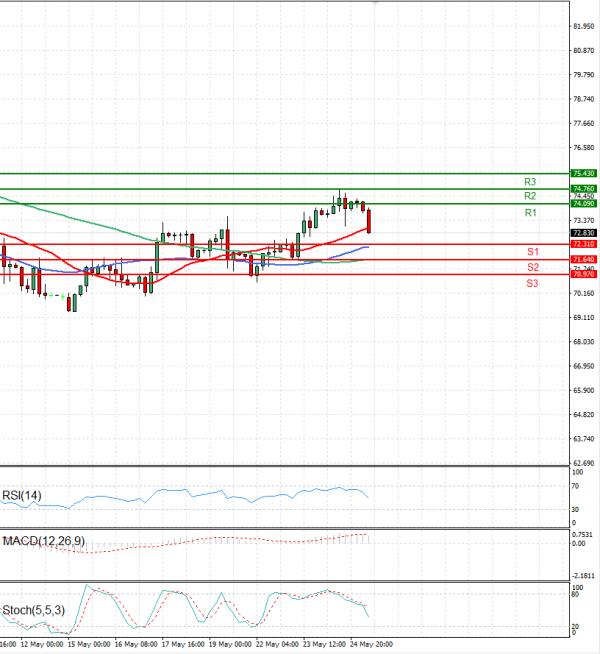Viewport: 600px width, 654px height.
Task: Click the green 75.430 price tag
Action: click(583, 173)
